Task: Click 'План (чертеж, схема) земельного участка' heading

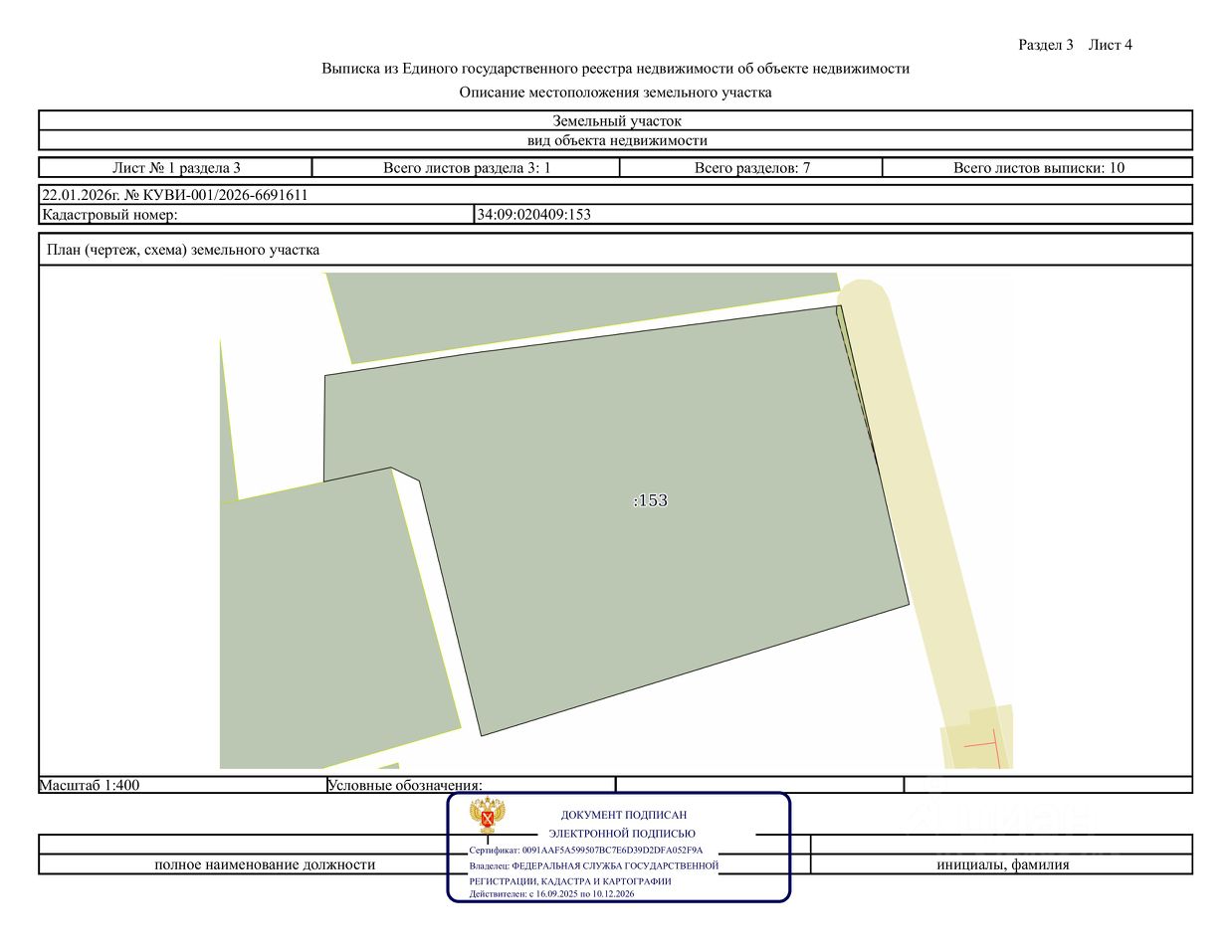Action: (x=183, y=250)
